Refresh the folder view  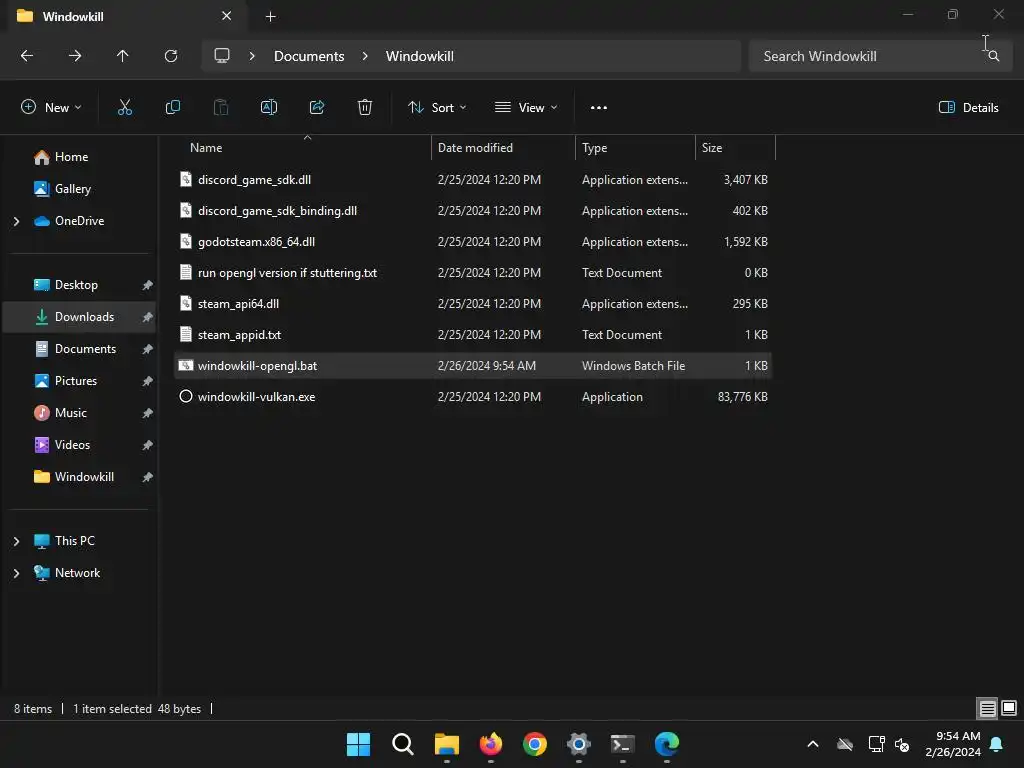pyautogui.click(x=171, y=56)
